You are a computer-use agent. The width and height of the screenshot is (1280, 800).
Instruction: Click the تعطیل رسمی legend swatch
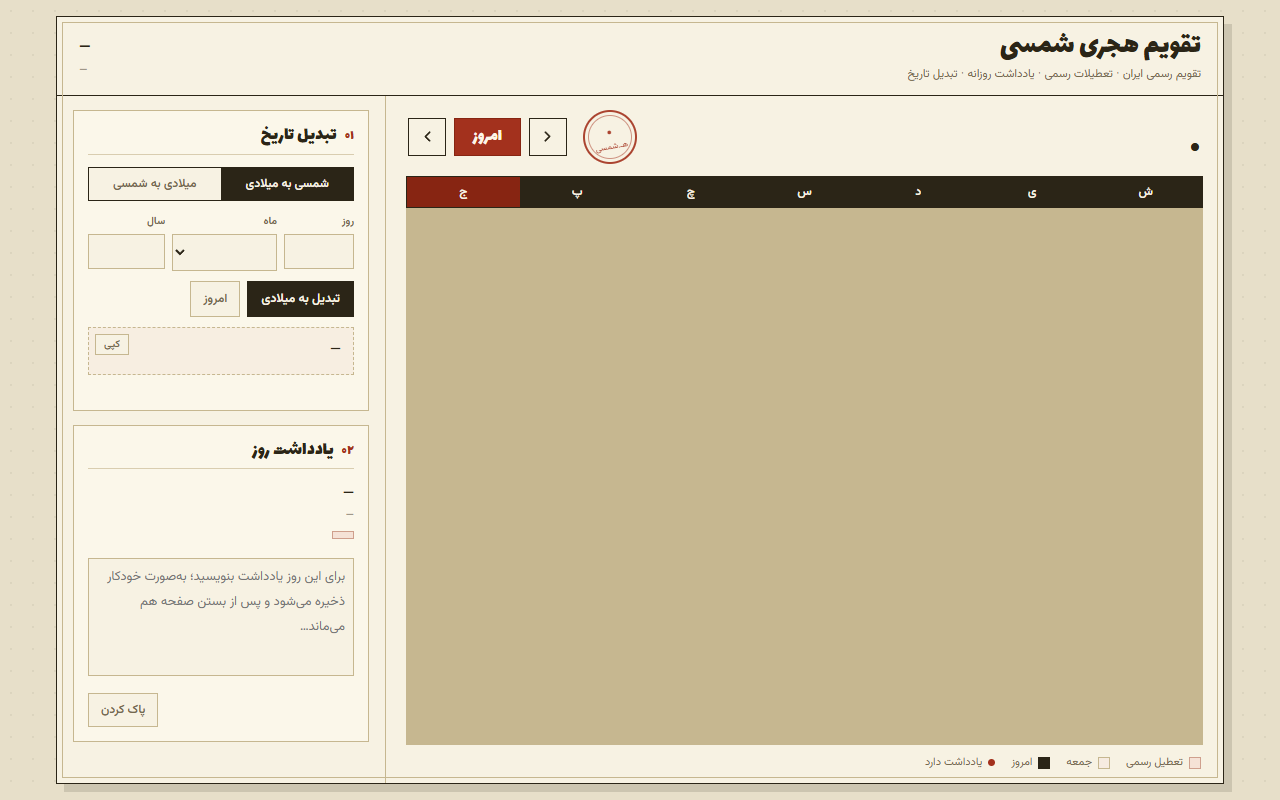[x=1195, y=763]
